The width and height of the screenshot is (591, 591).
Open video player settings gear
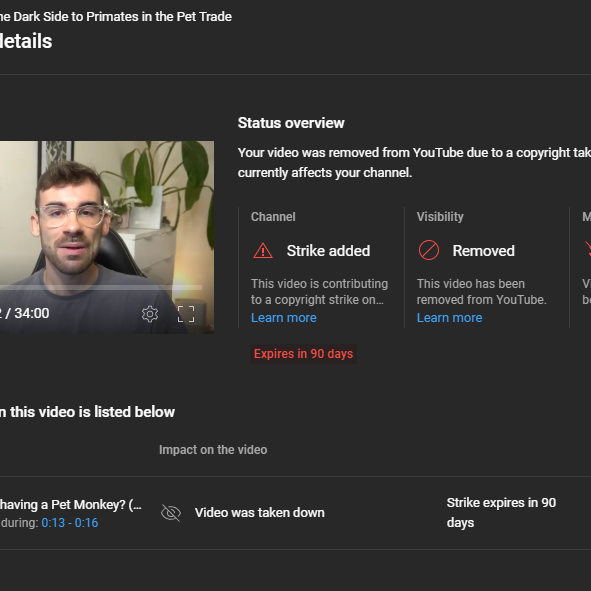(x=150, y=314)
